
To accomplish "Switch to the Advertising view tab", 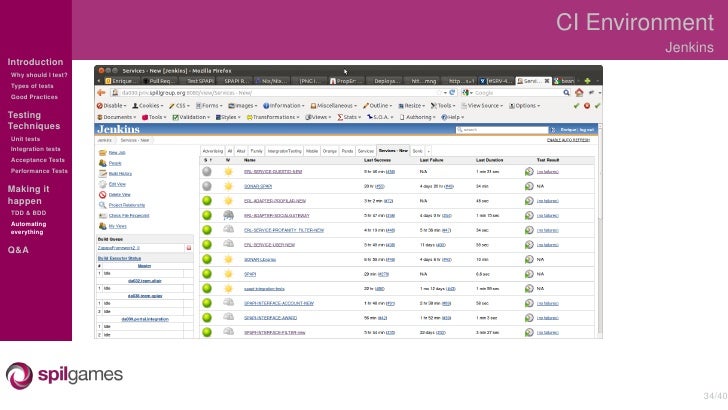I will 213,151.
